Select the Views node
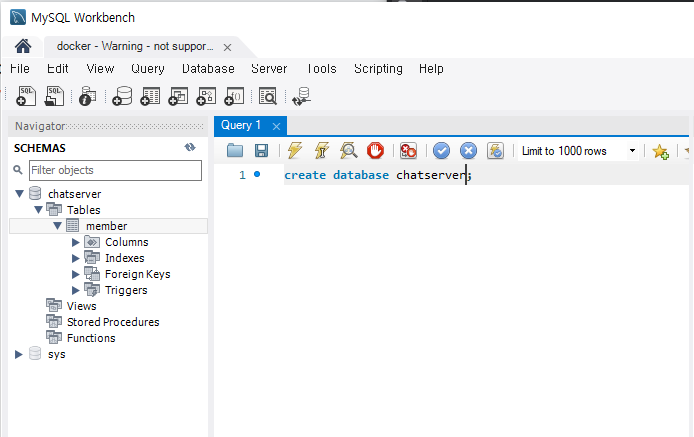694x437 pixels. tap(81, 306)
